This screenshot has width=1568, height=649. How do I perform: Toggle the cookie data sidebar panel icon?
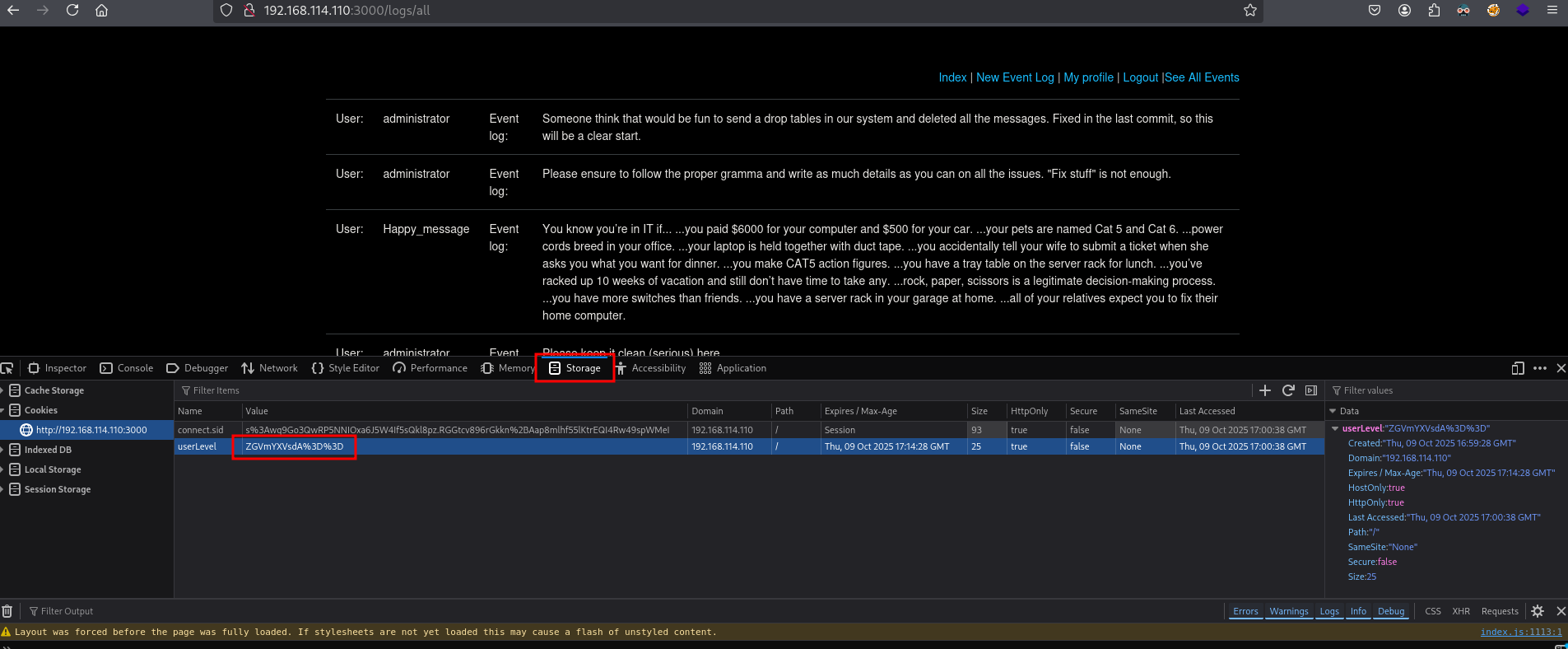(1311, 390)
